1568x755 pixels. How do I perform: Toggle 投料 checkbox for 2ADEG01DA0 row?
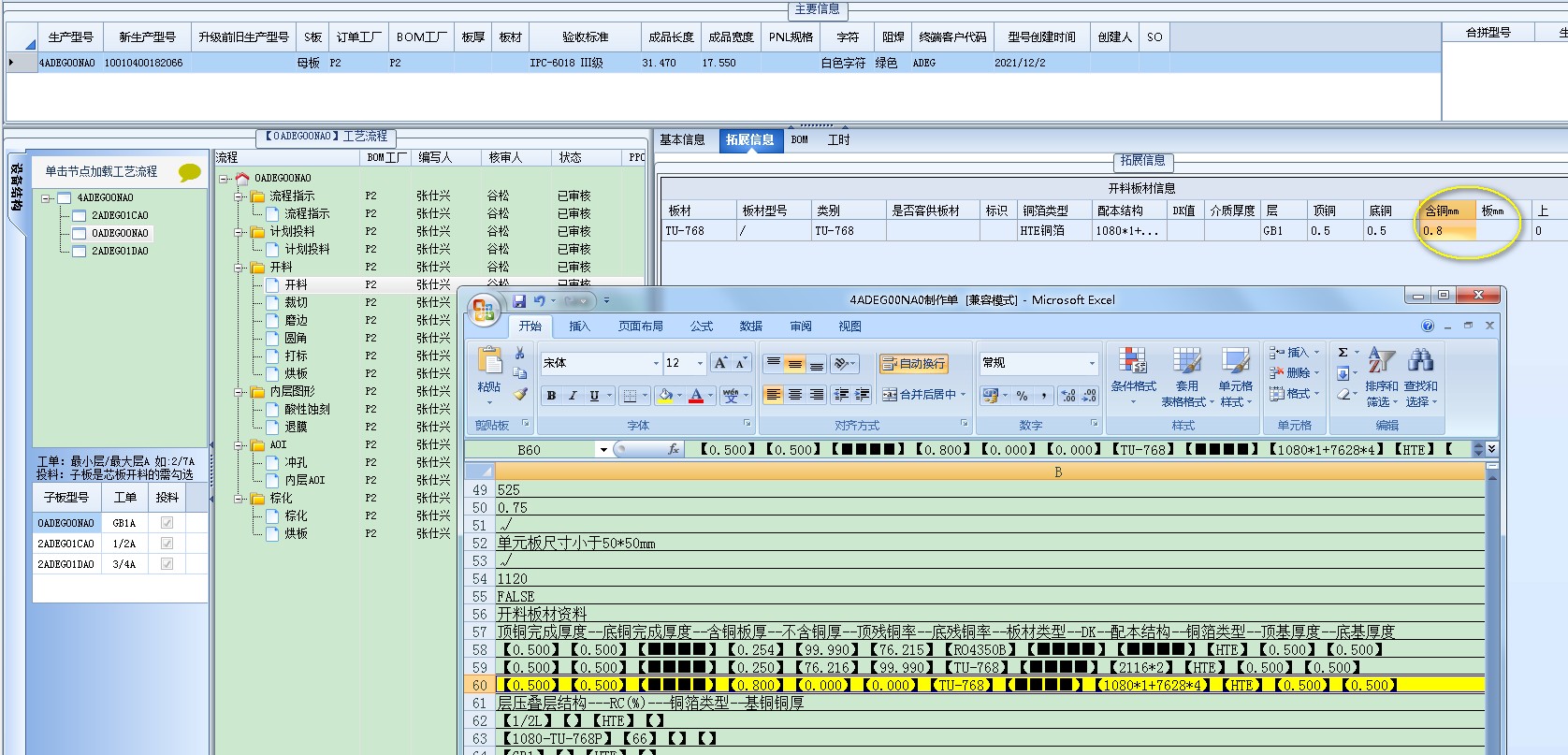pos(167,564)
